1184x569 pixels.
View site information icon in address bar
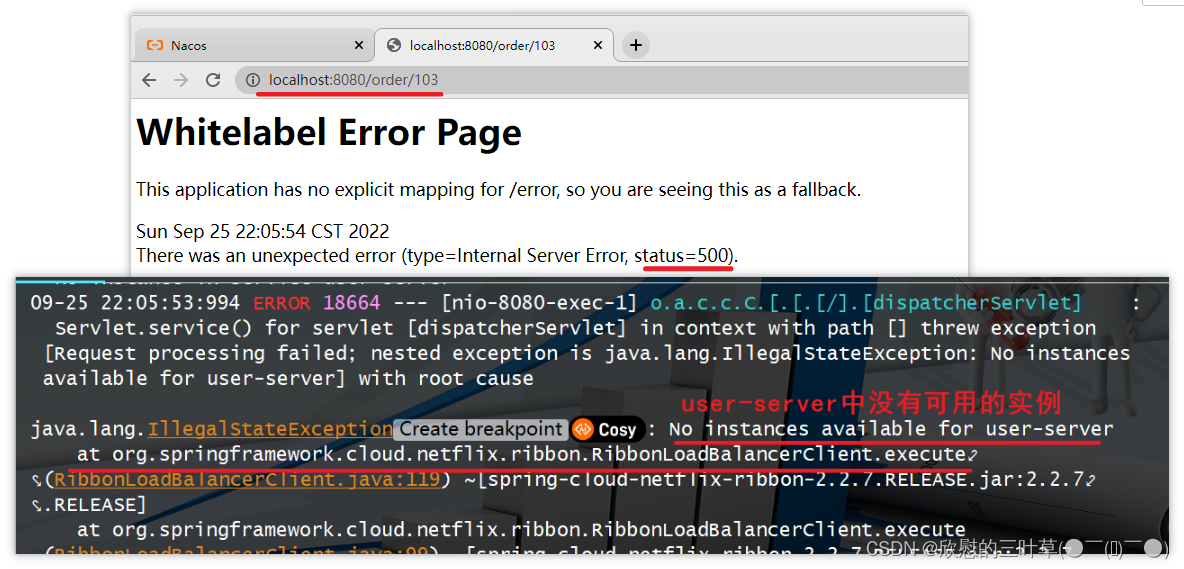[x=253, y=80]
